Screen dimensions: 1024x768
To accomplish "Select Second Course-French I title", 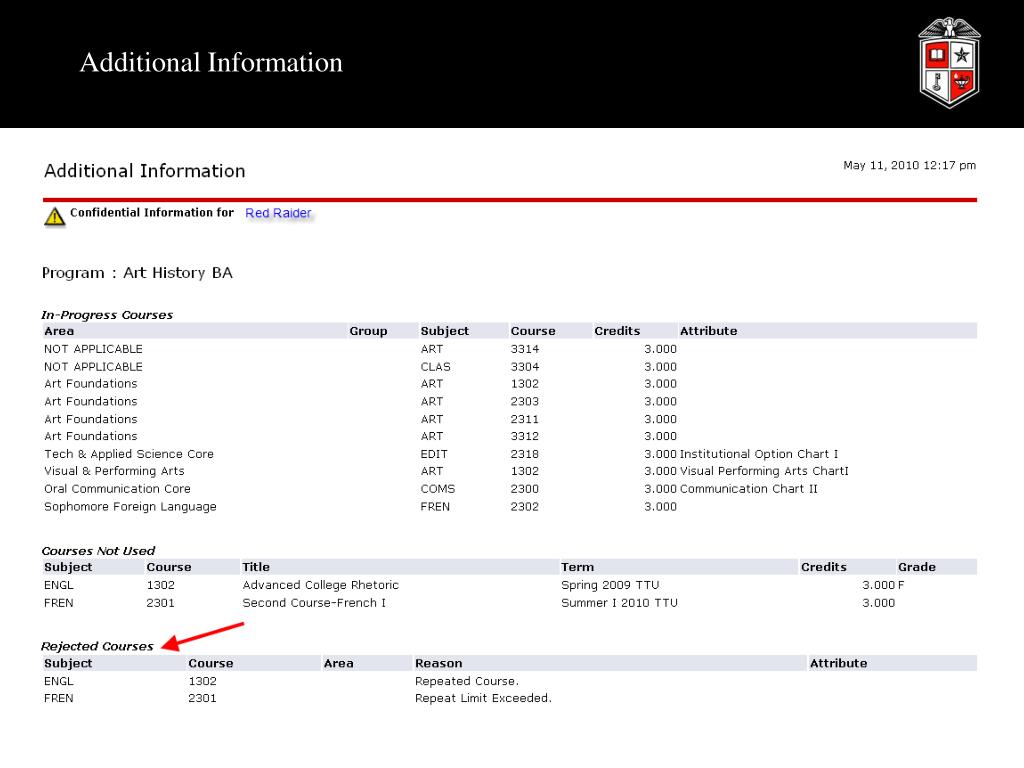I will (x=314, y=602).
